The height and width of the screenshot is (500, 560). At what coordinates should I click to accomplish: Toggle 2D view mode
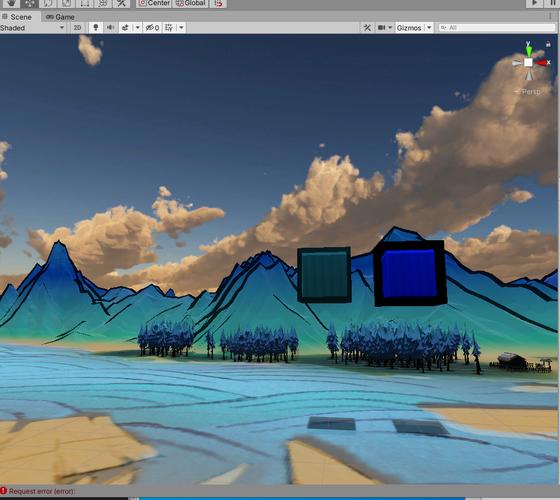click(77, 28)
